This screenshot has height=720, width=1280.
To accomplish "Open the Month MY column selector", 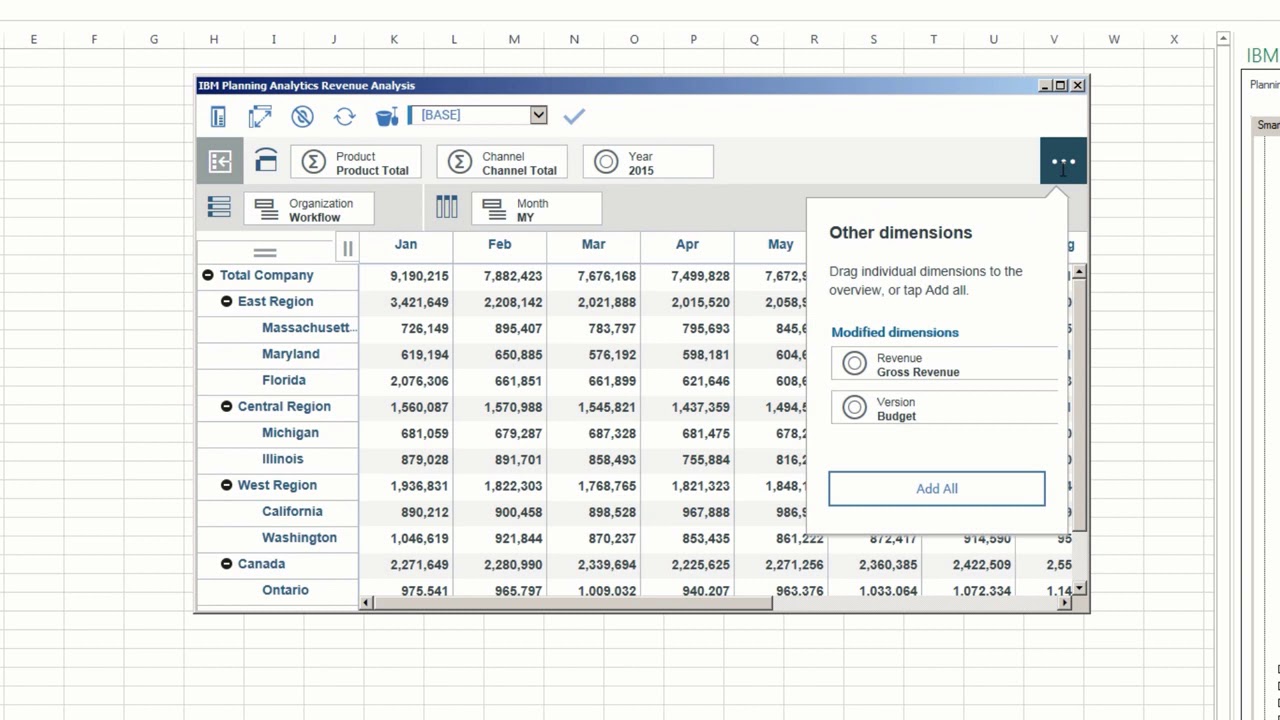I will [x=536, y=209].
